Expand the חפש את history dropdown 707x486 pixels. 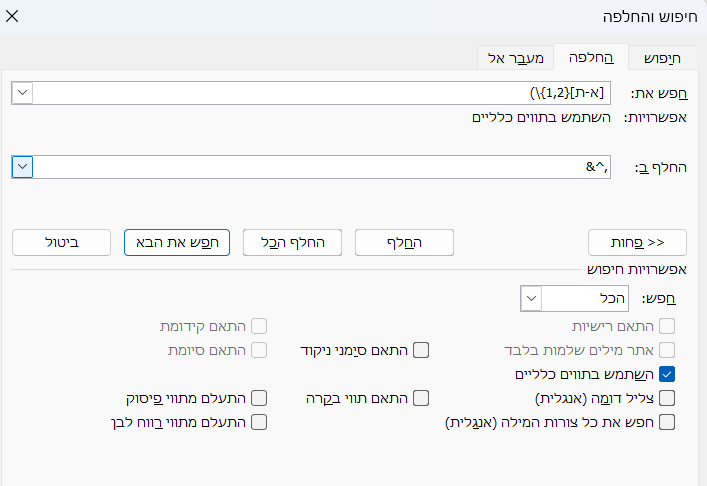[23, 93]
